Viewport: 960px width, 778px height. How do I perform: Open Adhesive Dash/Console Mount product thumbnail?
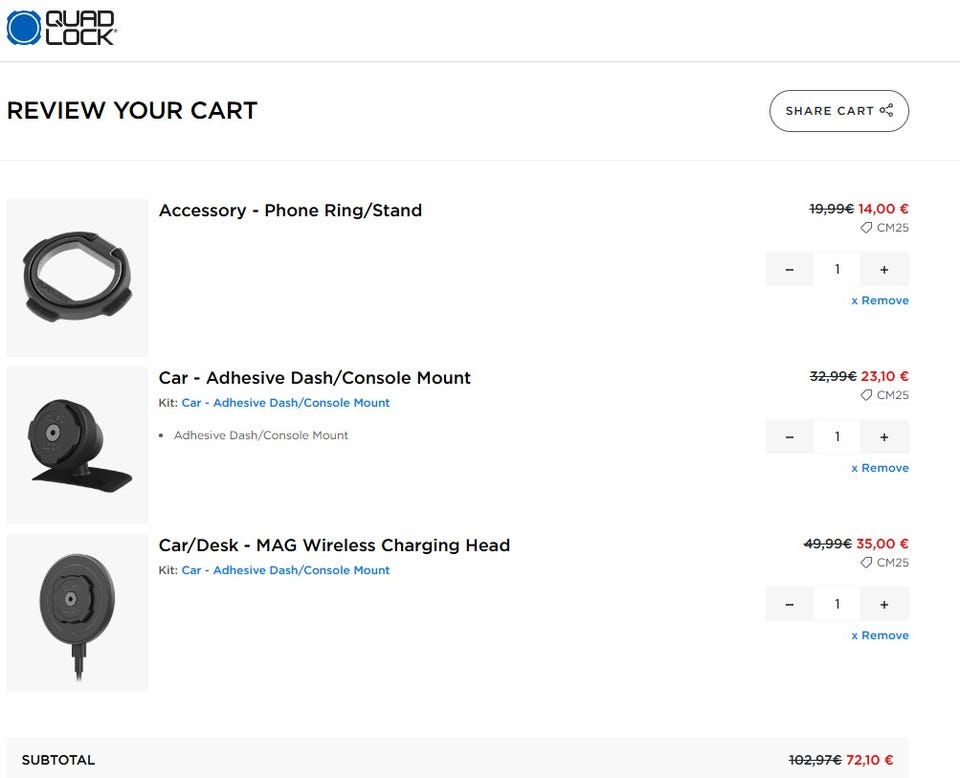pyautogui.click(x=77, y=445)
